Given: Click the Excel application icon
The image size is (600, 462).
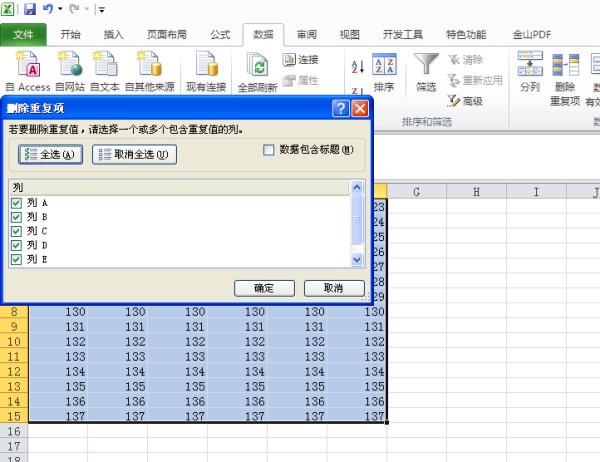Looking at the screenshot, I should pyautogui.click(x=8, y=9).
